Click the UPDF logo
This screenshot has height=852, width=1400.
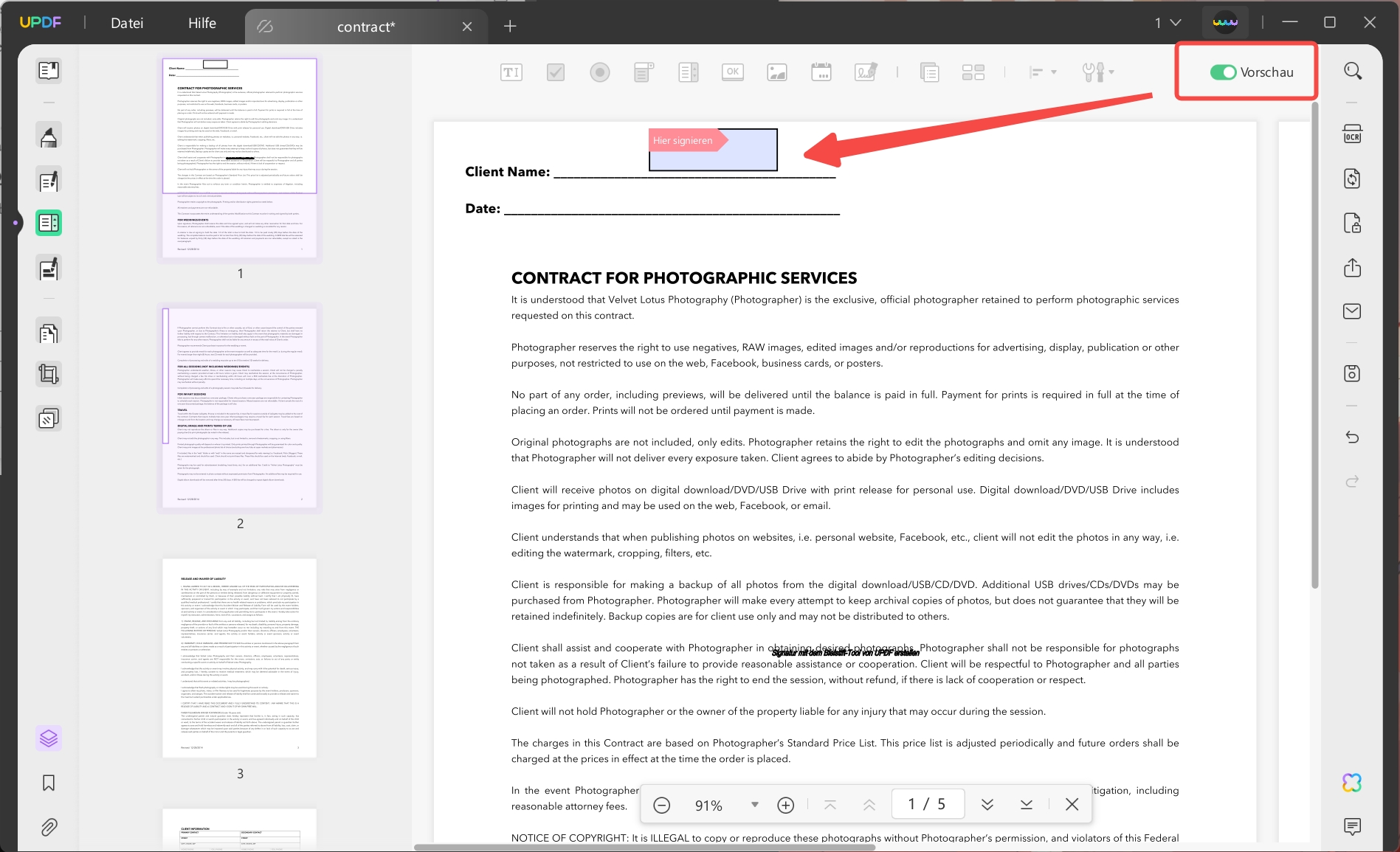[41, 22]
